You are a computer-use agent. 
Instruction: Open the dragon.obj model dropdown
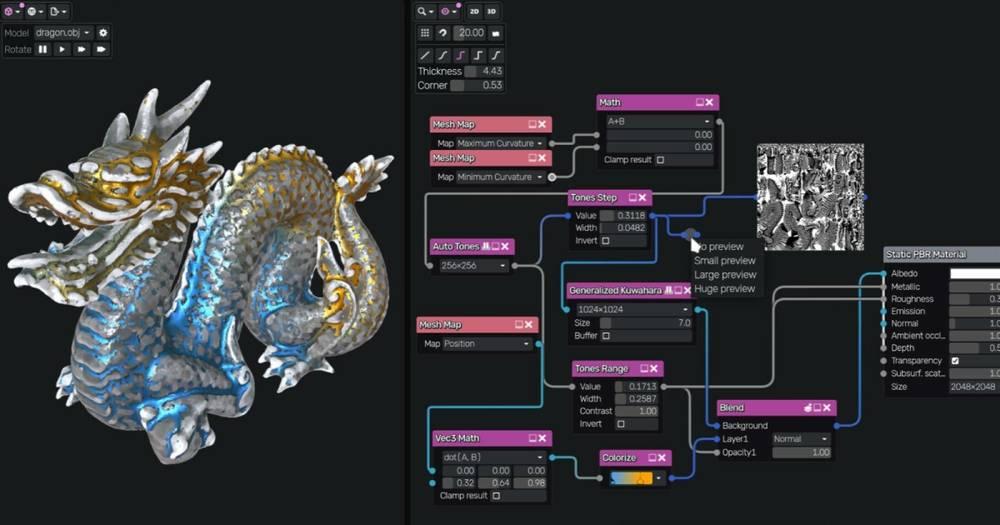pyautogui.click(x=63, y=33)
